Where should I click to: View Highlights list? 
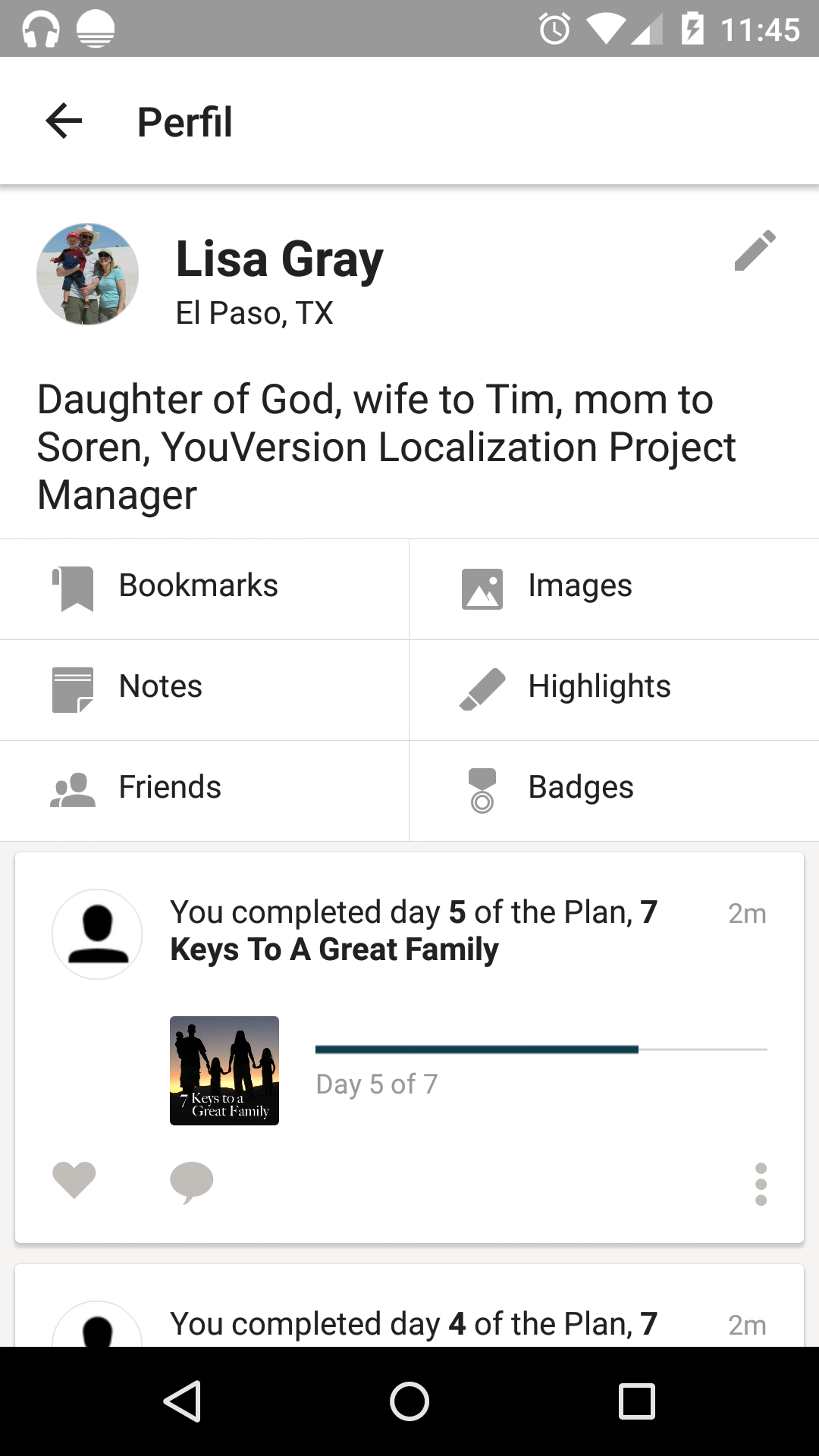(x=599, y=687)
